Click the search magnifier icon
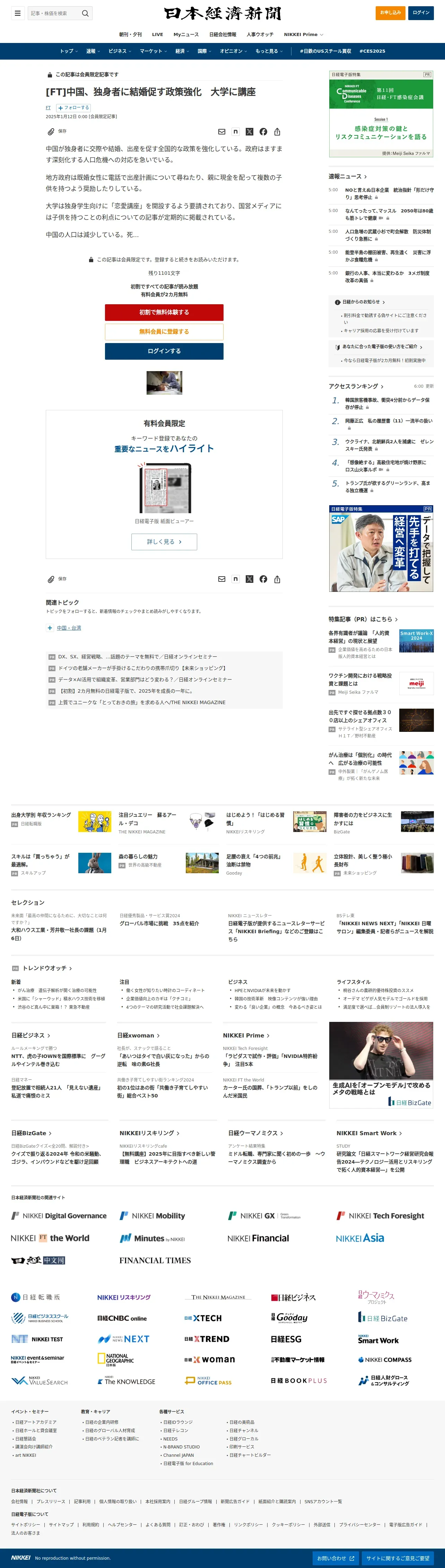The width and height of the screenshot is (445, 1568). 85,13
